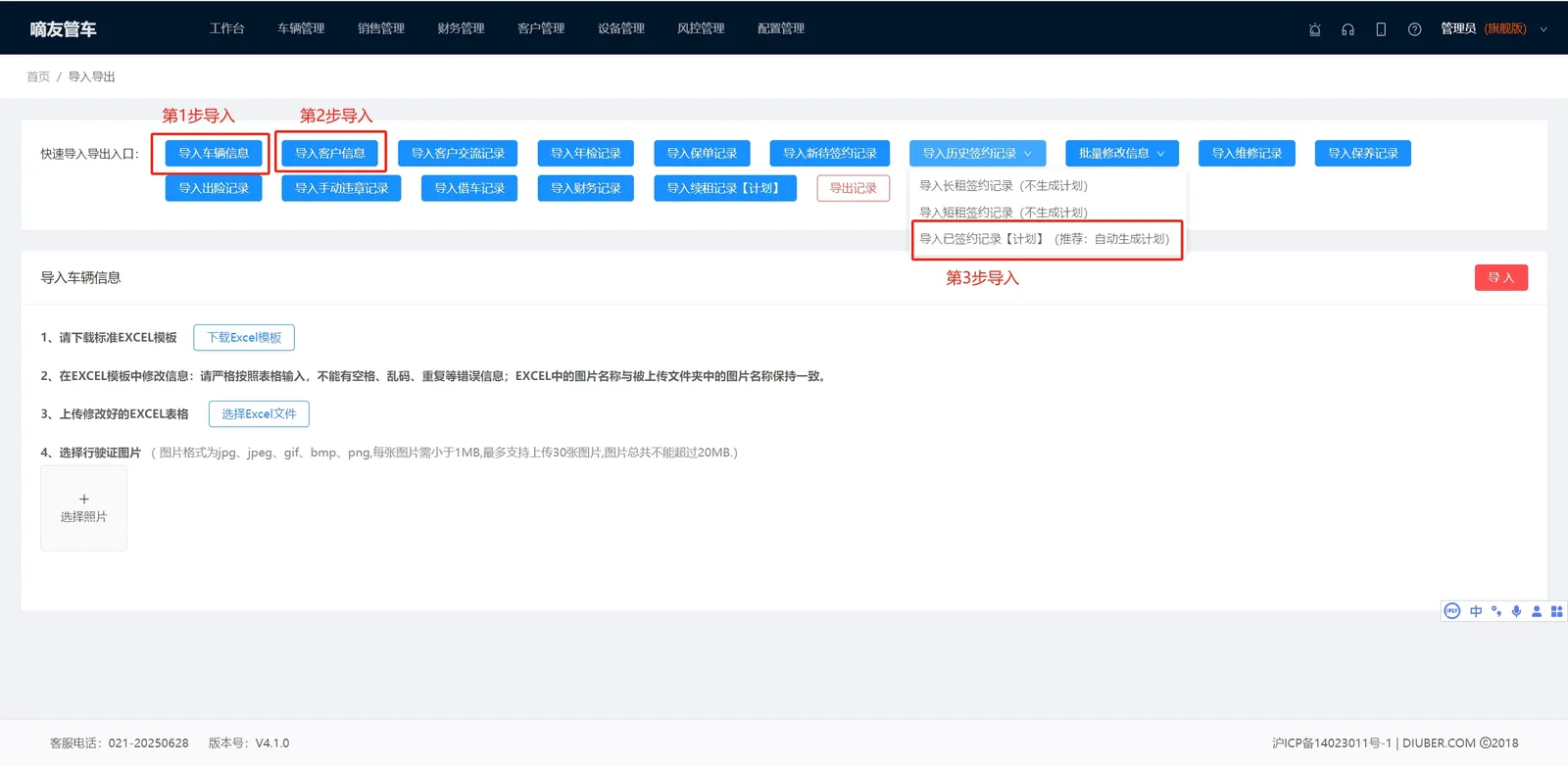Click the 下载Excel模板 button
The width and height of the screenshot is (1568, 765).
pyautogui.click(x=244, y=338)
